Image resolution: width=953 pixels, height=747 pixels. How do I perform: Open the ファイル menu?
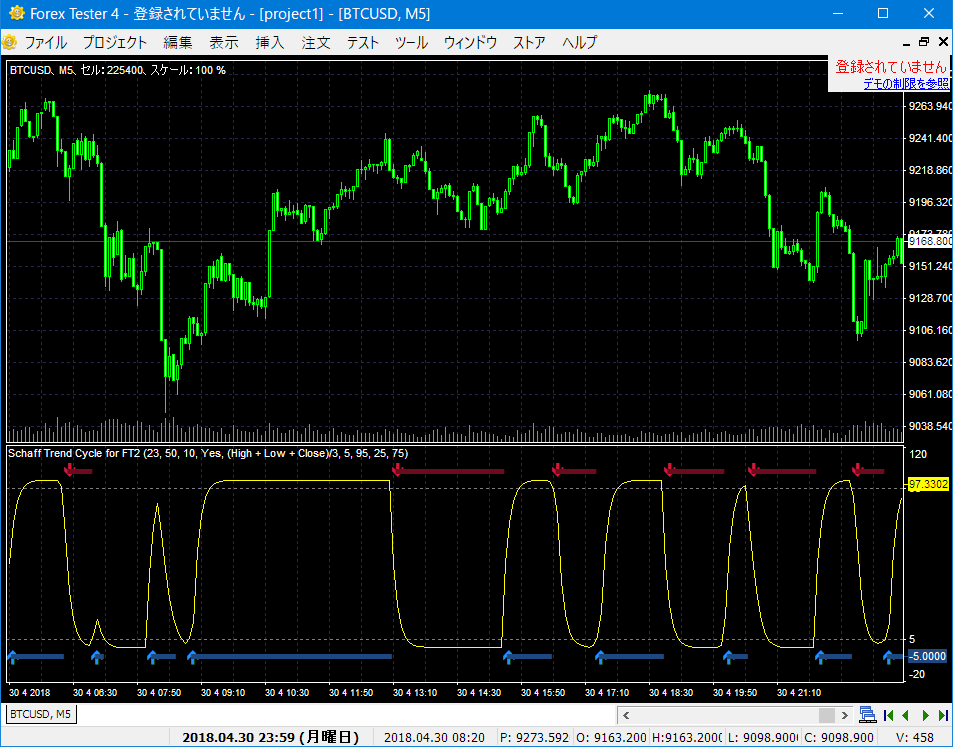(46, 43)
